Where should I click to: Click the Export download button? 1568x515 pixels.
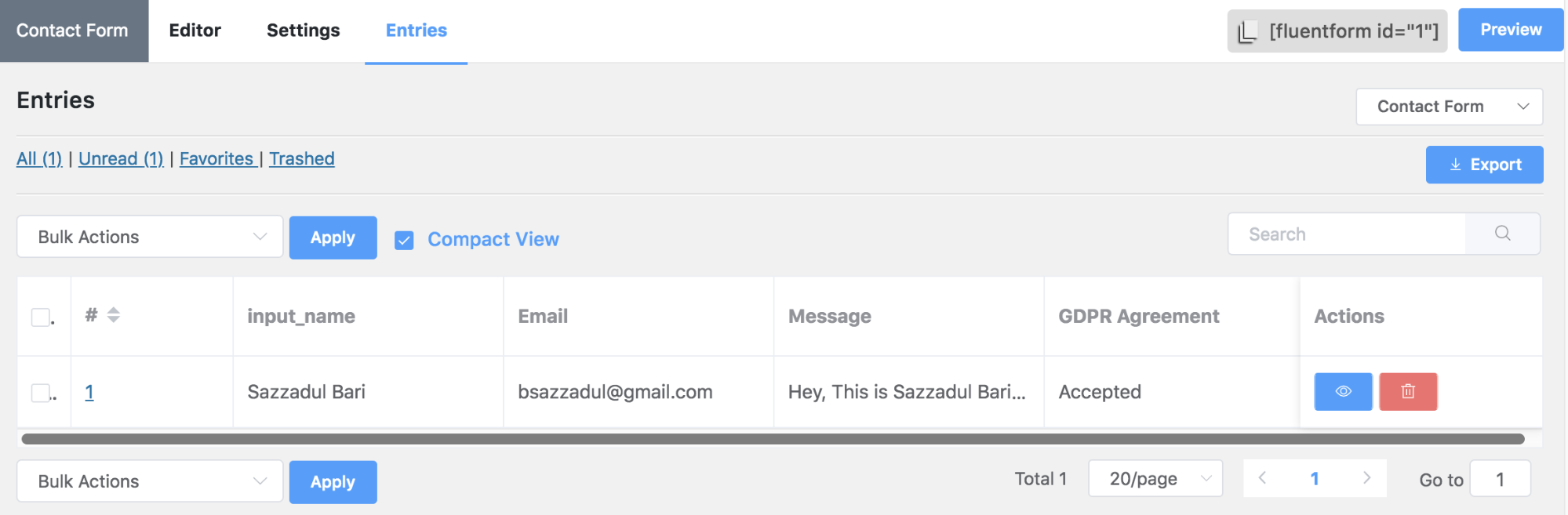click(1484, 165)
